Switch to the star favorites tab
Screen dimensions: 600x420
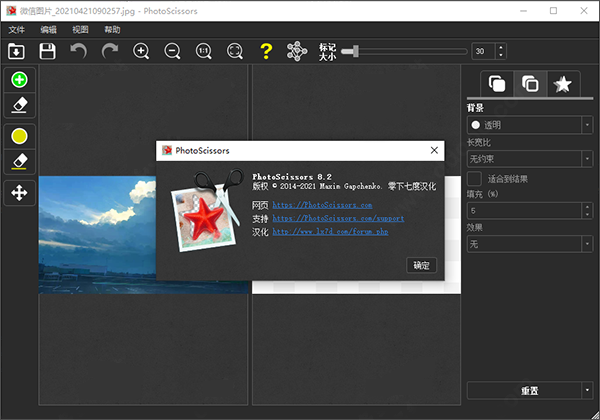point(563,85)
